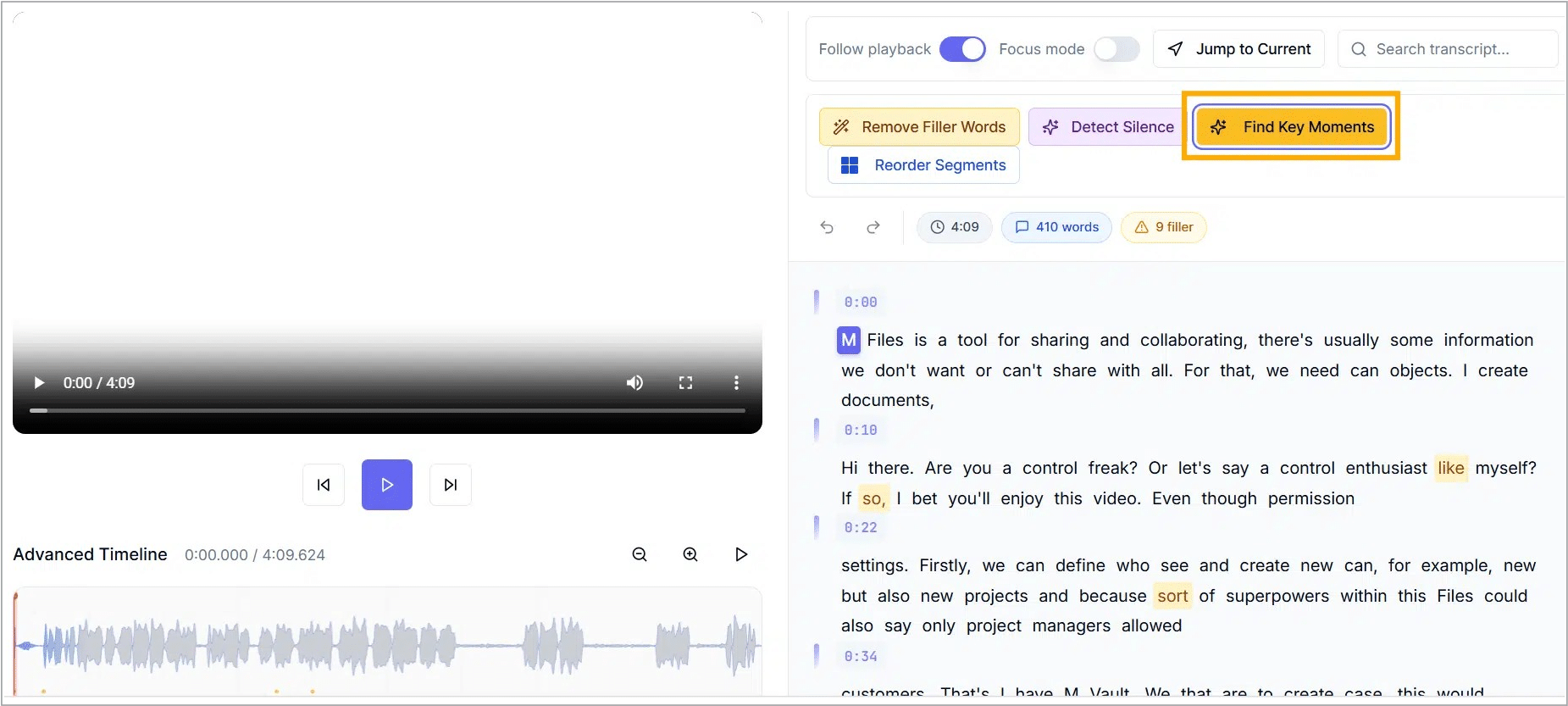Click Detect Silence button

click(1107, 127)
